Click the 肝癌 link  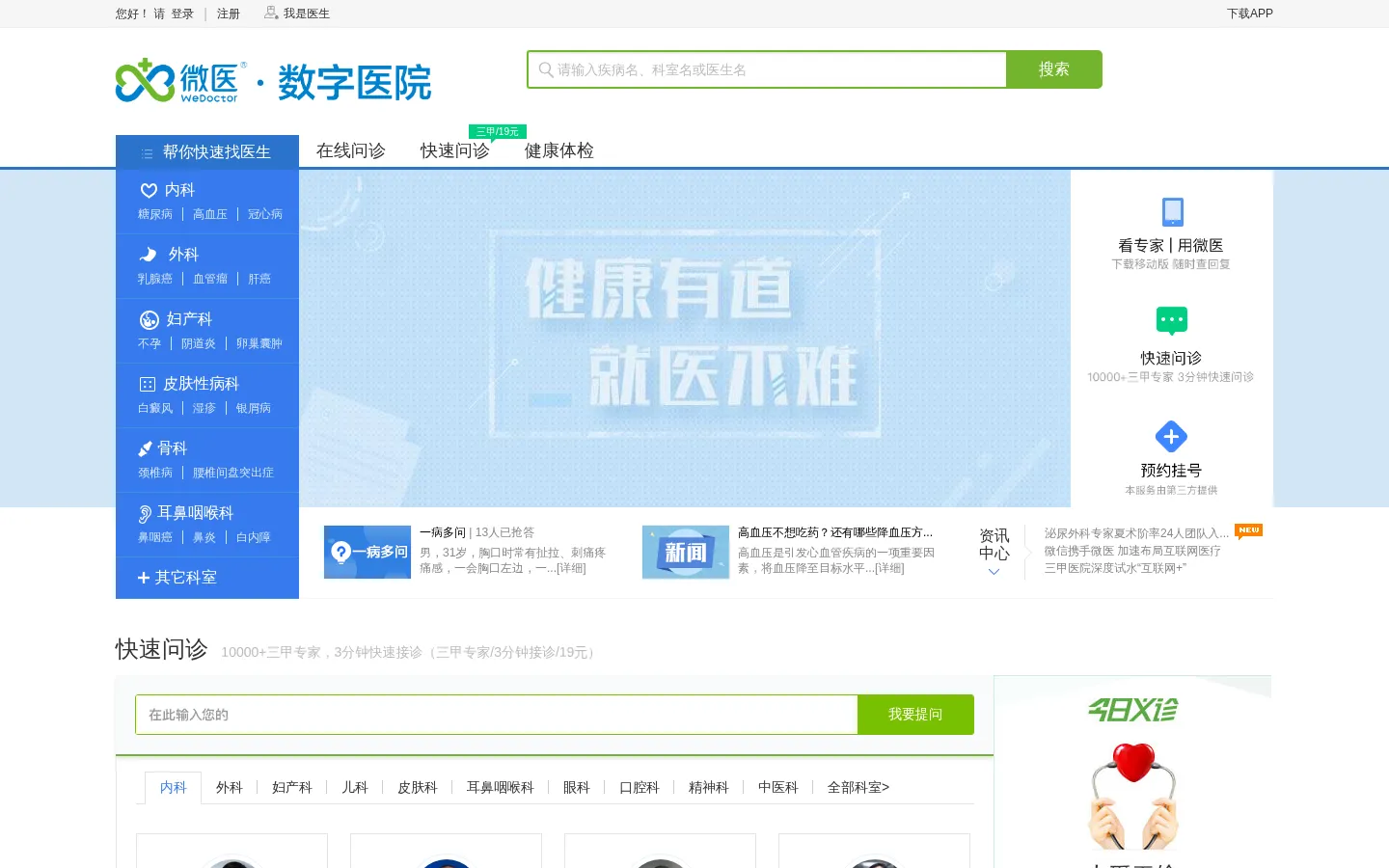tap(259, 279)
